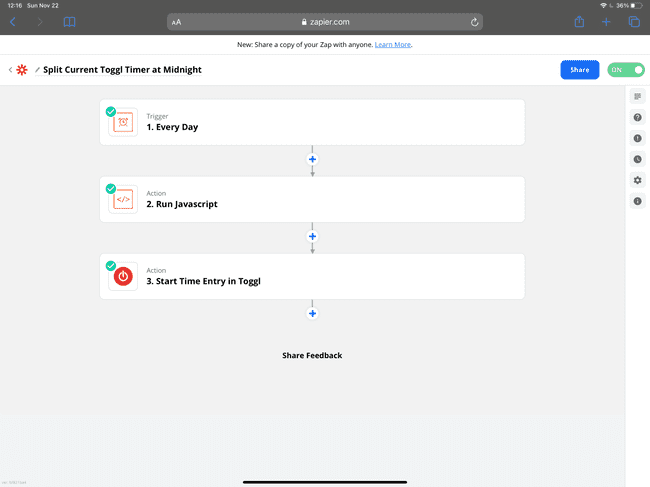This screenshot has height=487, width=650.
Task: Click Share Feedback link
Action: click(312, 355)
